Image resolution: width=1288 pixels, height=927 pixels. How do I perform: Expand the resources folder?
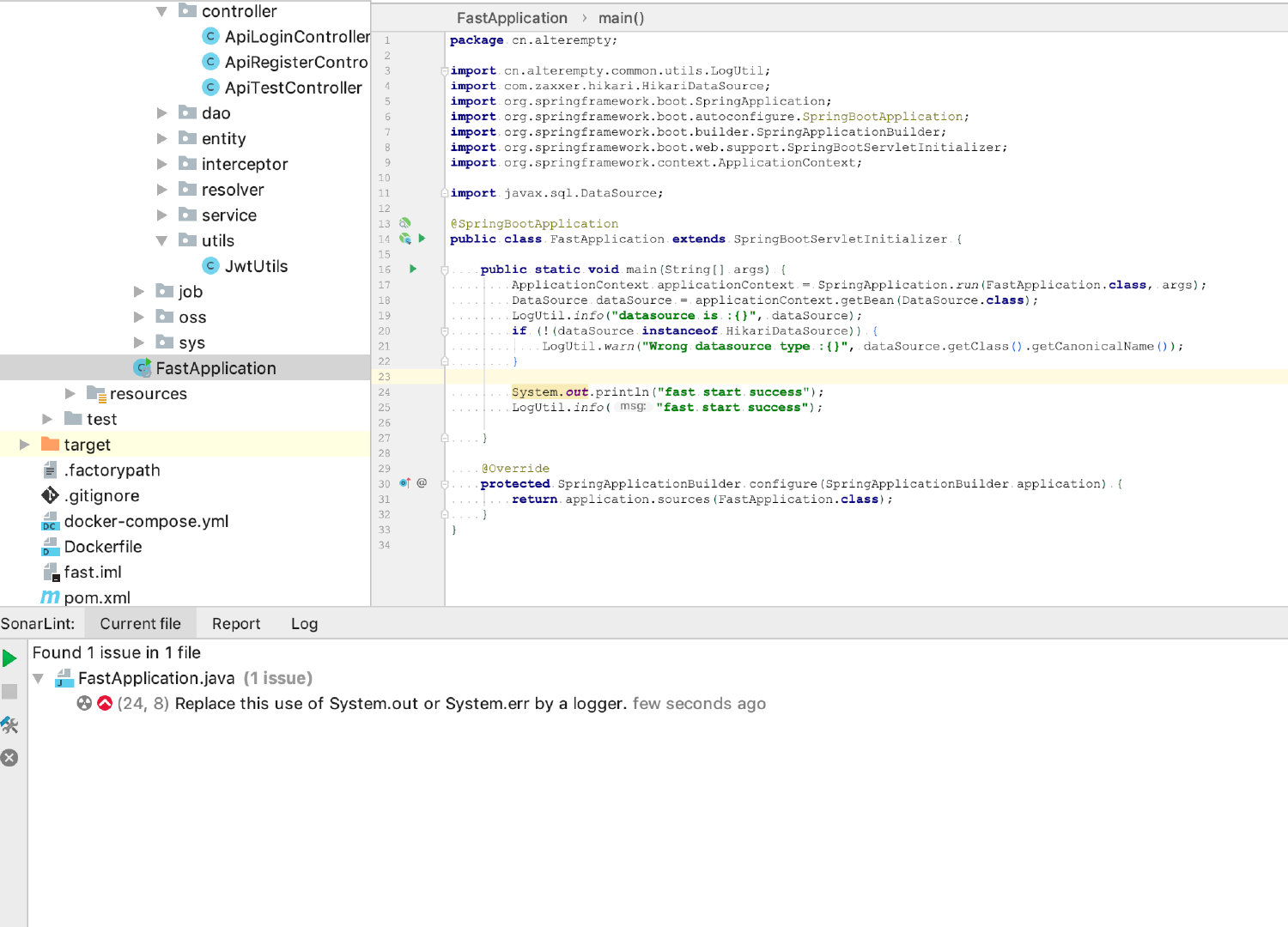70,394
